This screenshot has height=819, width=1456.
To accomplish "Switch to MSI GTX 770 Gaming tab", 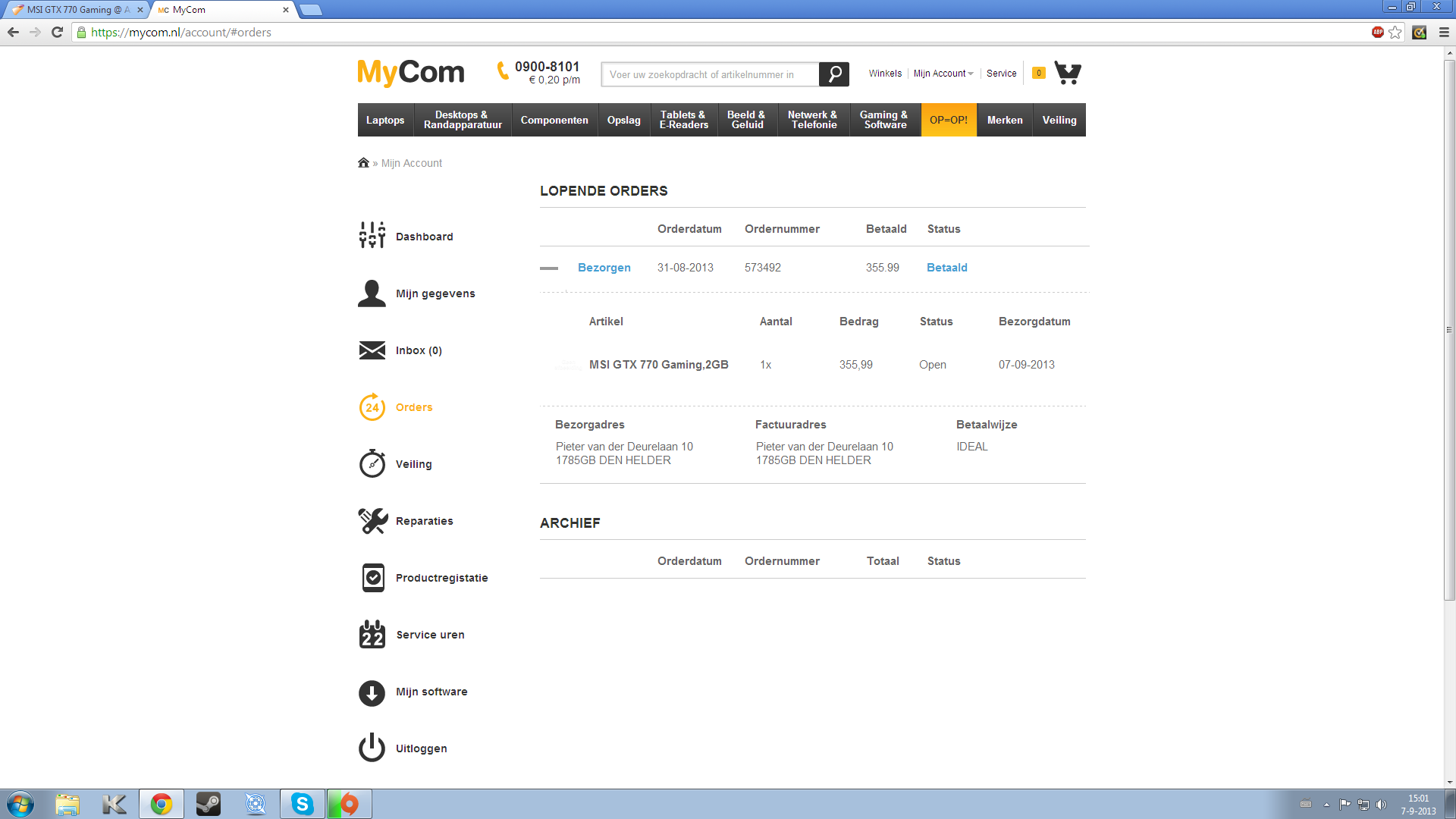I will 76,10.
